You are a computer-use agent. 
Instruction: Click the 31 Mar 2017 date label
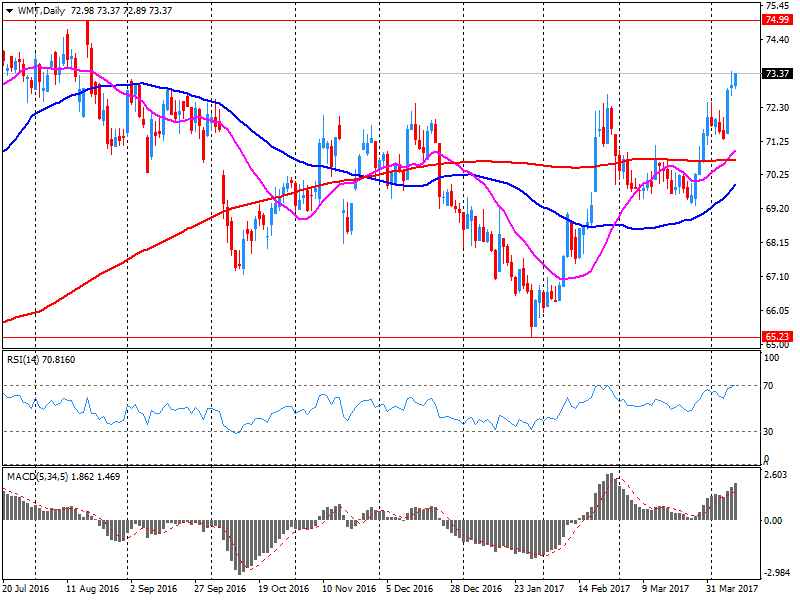click(x=732, y=588)
